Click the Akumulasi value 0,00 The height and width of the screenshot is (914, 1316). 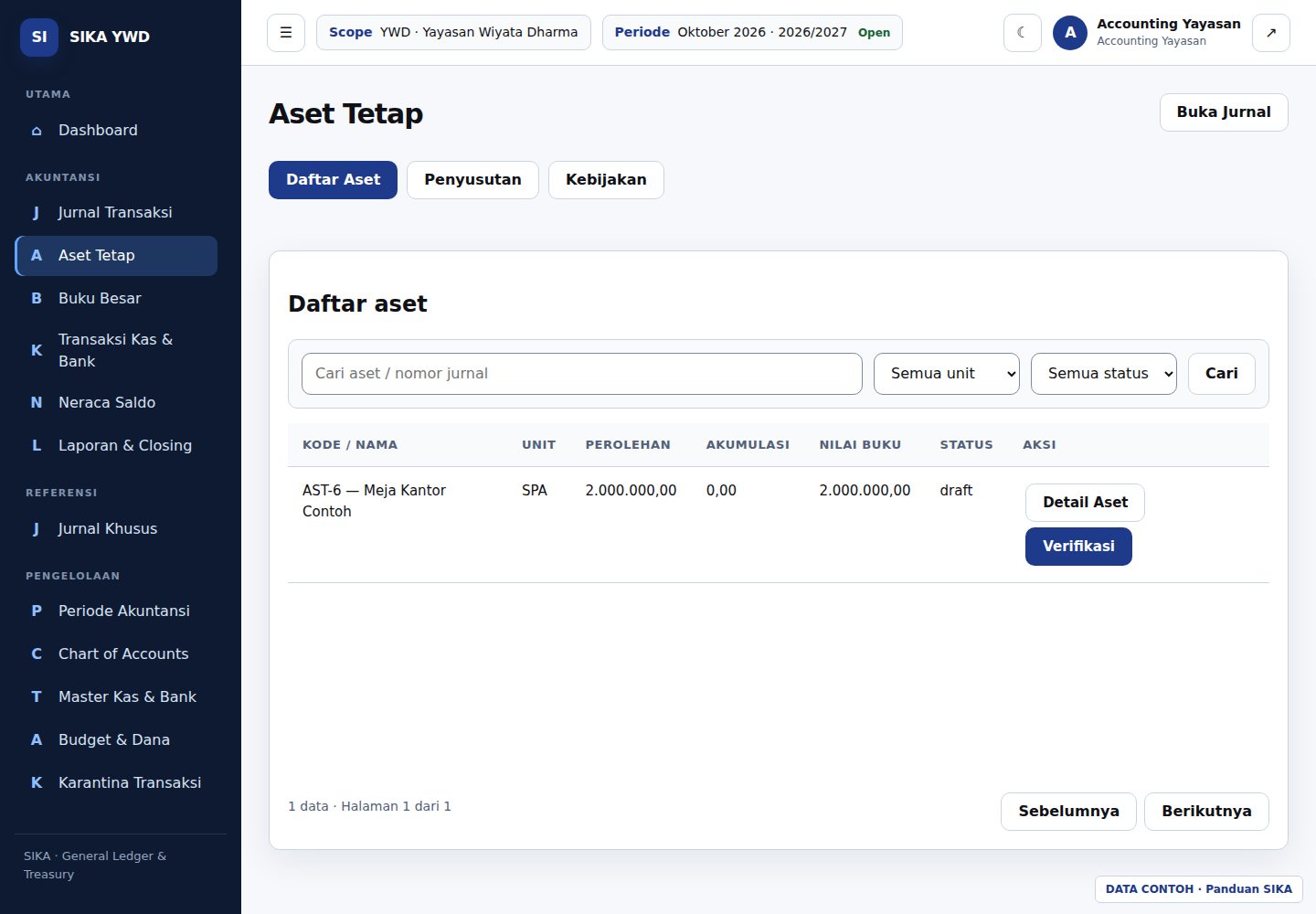[x=721, y=491]
